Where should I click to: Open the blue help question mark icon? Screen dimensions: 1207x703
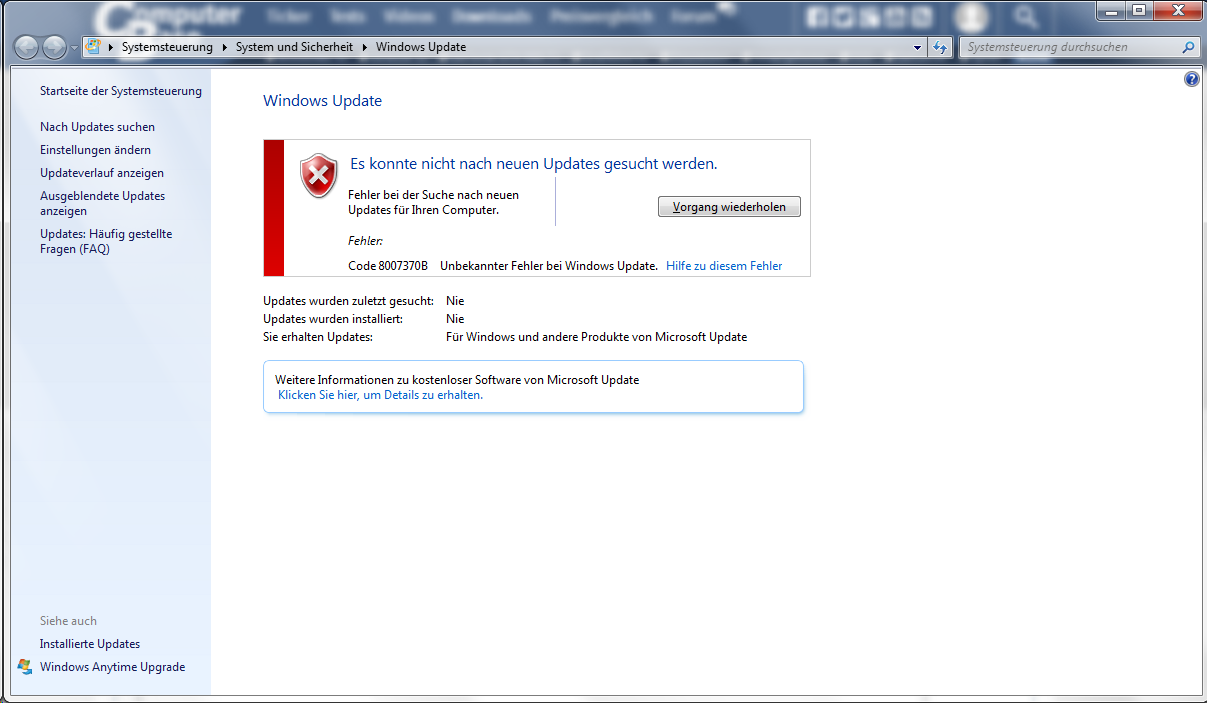point(1191,79)
